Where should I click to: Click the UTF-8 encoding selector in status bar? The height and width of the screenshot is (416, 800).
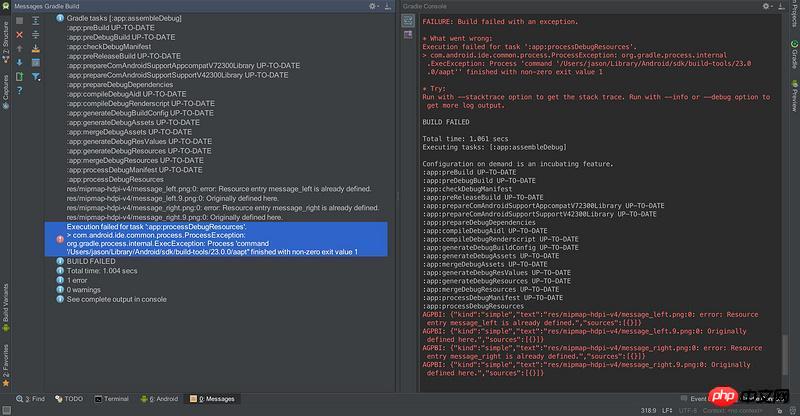point(687,410)
